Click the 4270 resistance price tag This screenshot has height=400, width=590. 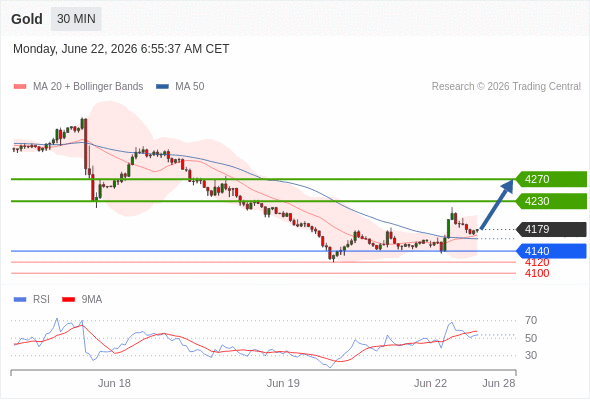(x=550, y=179)
